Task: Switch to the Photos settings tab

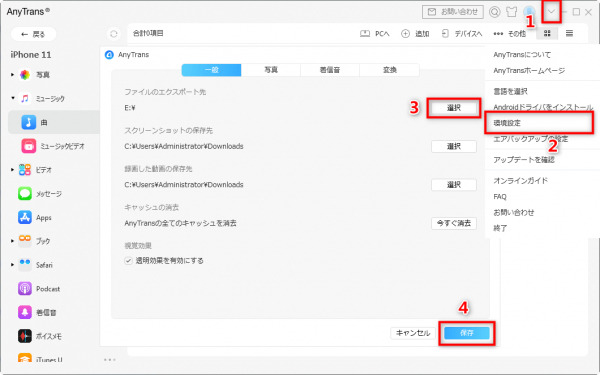Action: click(271, 70)
